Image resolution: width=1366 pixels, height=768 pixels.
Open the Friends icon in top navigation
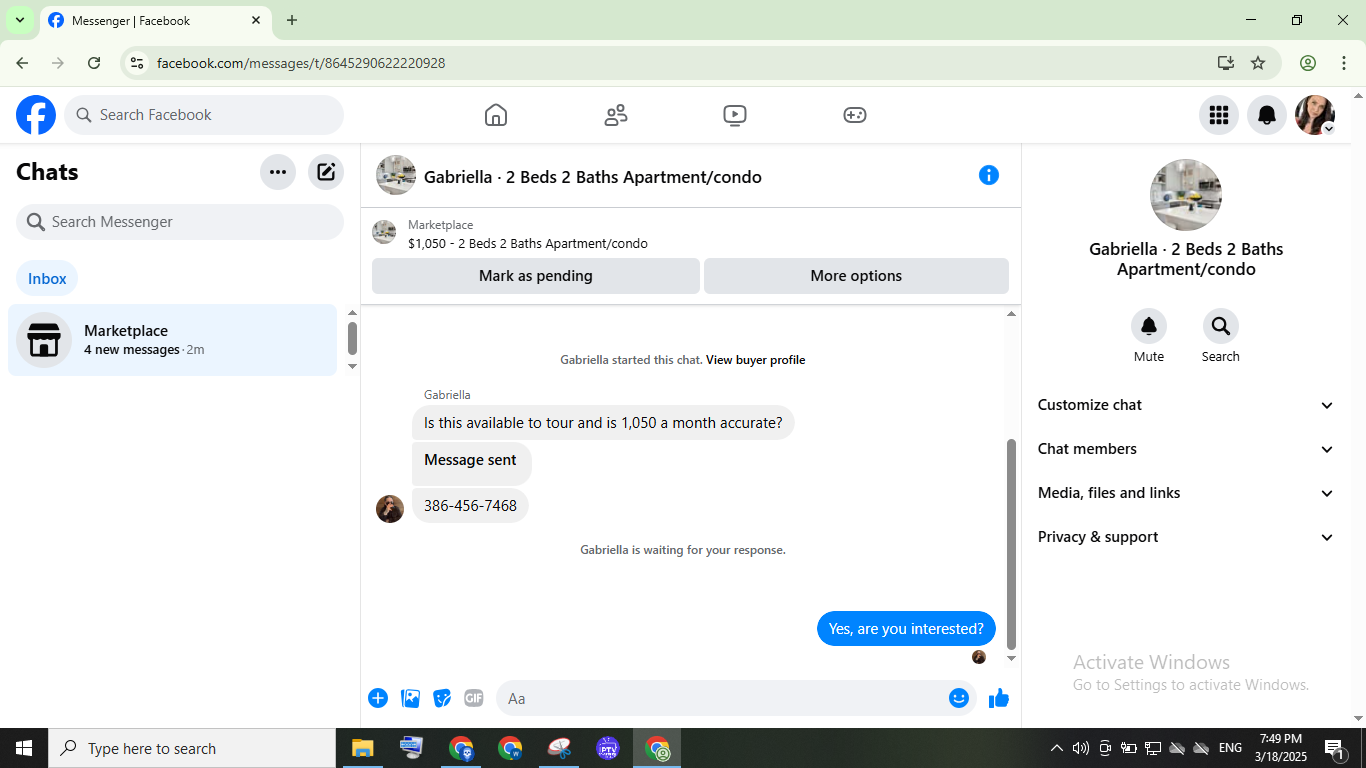click(616, 115)
